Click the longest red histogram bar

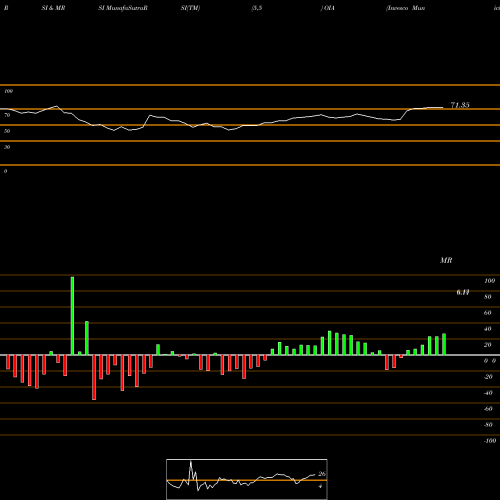[x=94, y=377]
